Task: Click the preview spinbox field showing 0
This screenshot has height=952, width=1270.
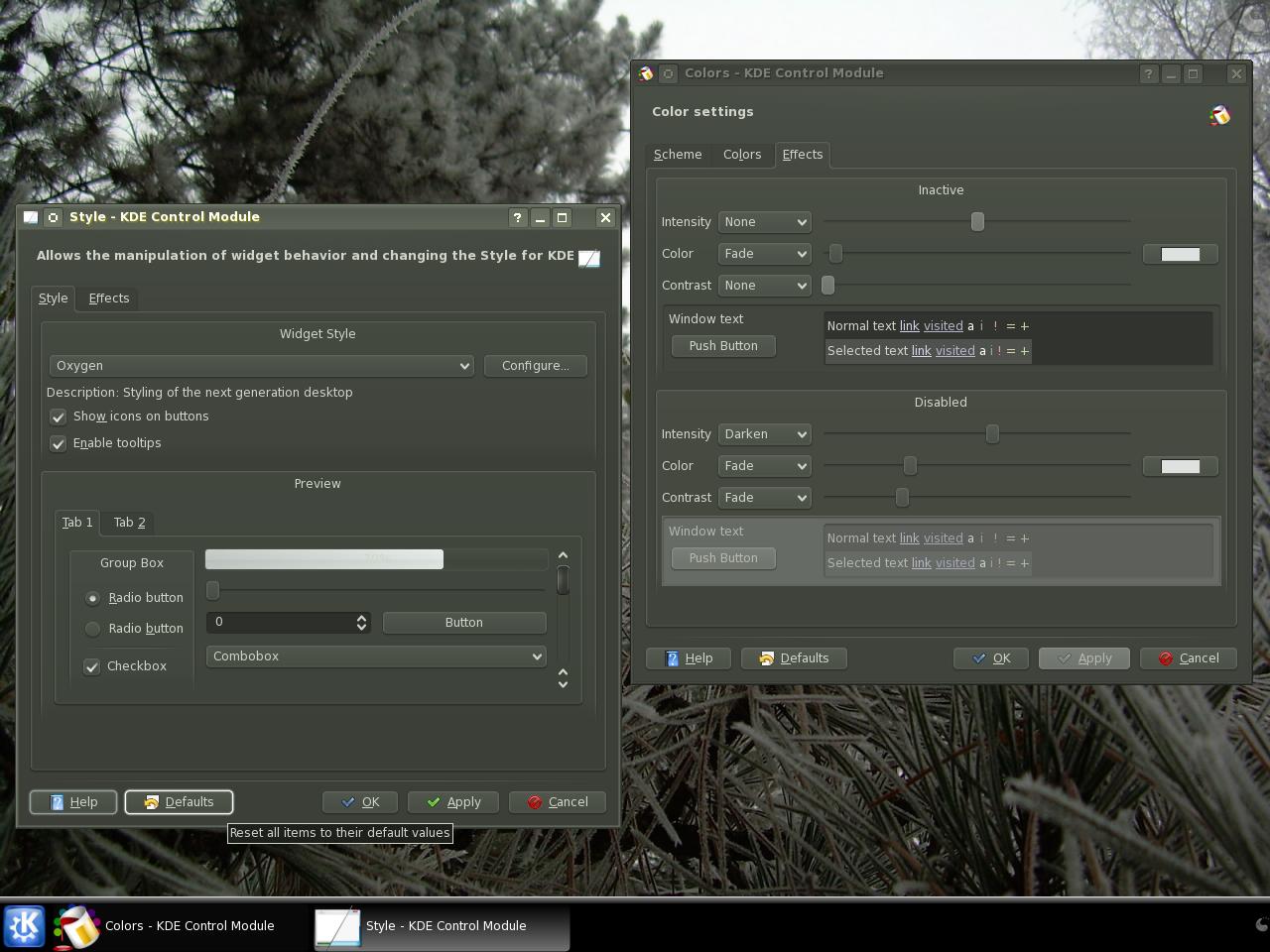Action: pyautogui.click(x=280, y=623)
